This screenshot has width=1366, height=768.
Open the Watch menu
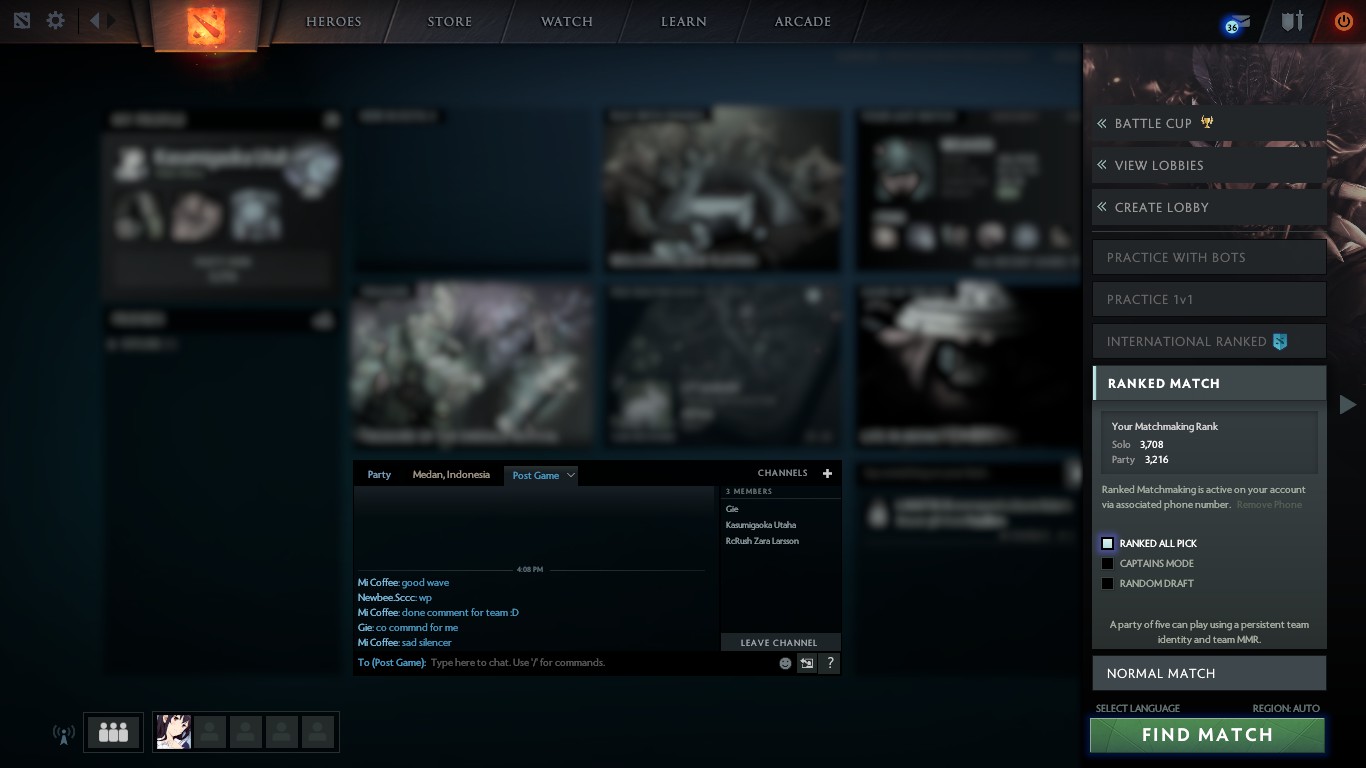[567, 21]
